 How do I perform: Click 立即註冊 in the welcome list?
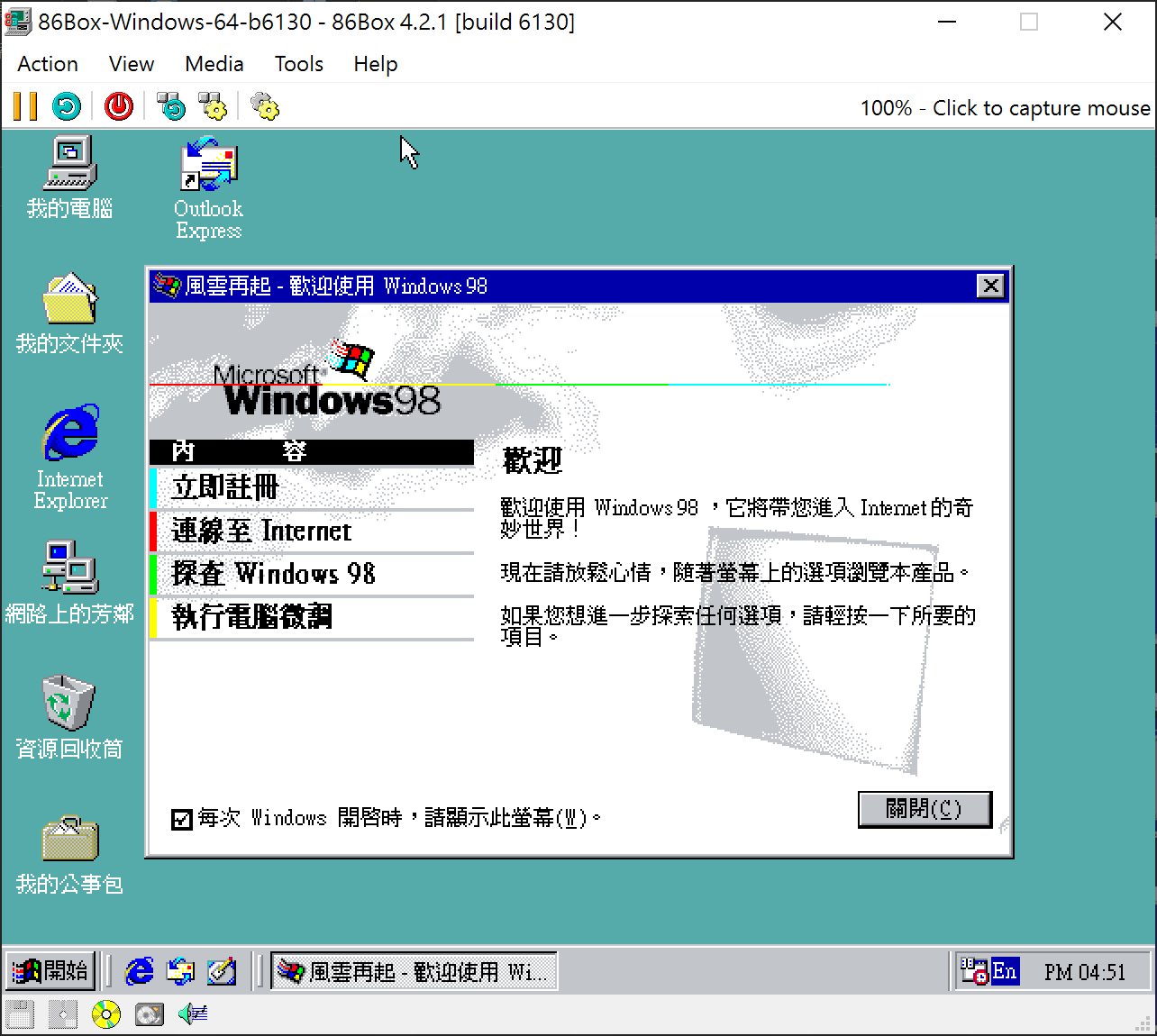pos(312,487)
